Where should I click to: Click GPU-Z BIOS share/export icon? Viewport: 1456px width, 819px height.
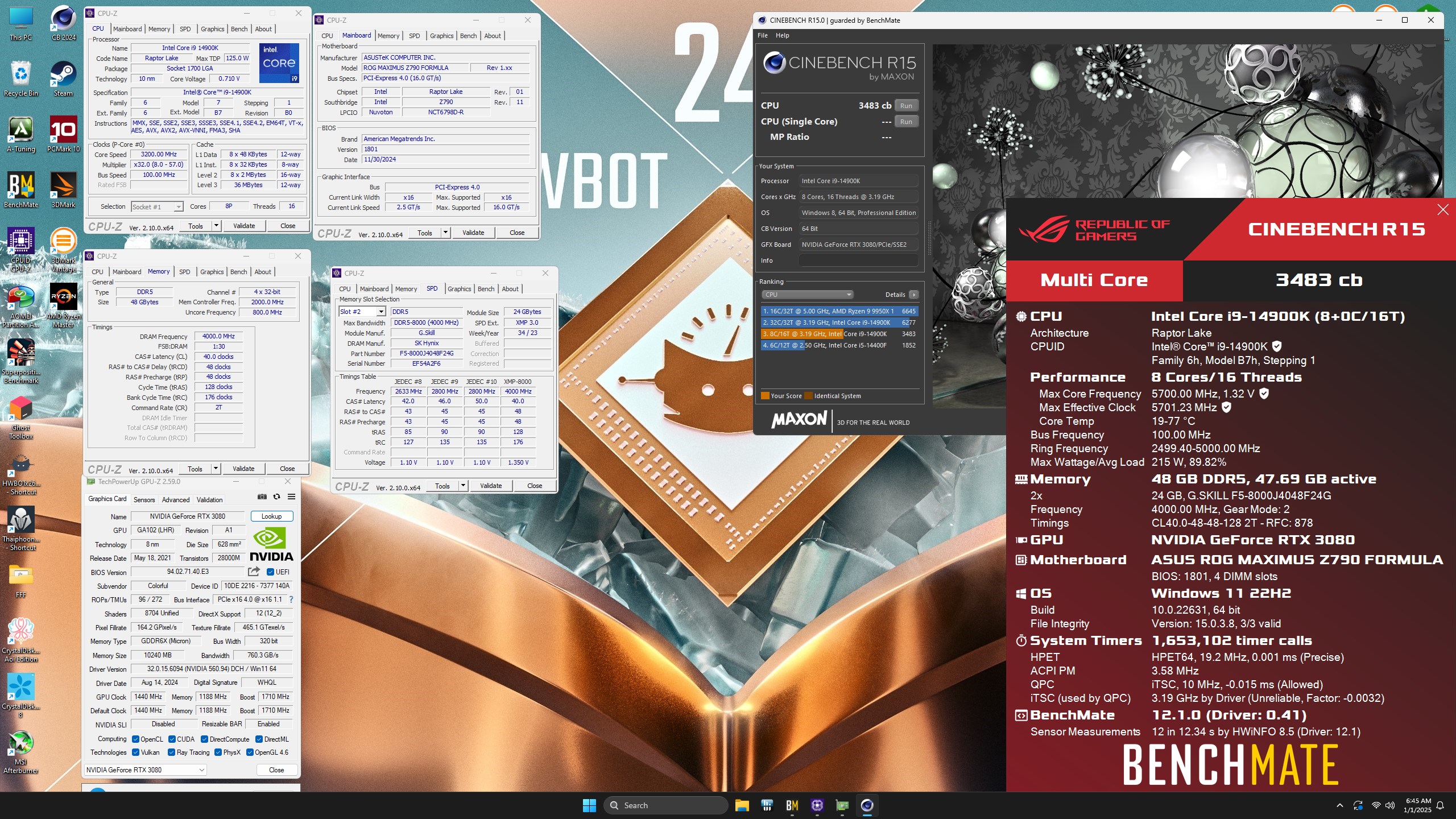click(x=254, y=572)
